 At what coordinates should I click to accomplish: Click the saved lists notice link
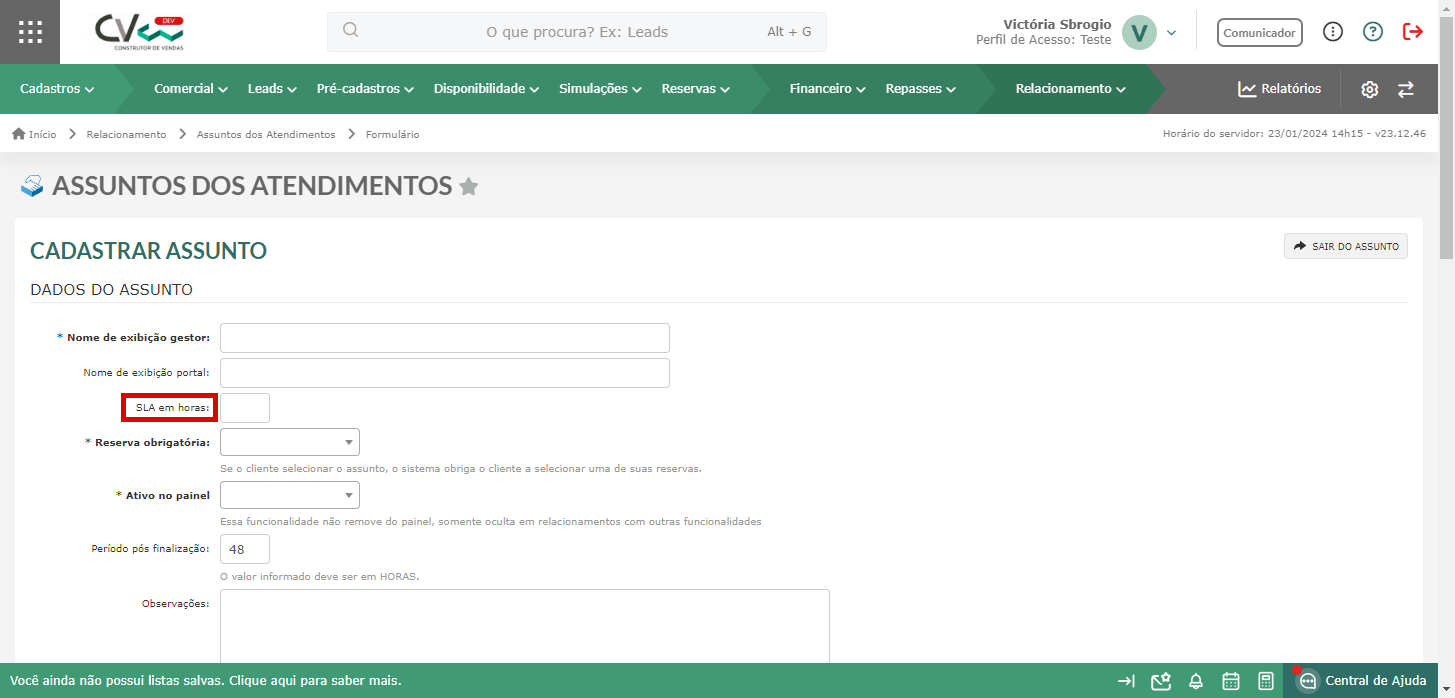click(205, 681)
